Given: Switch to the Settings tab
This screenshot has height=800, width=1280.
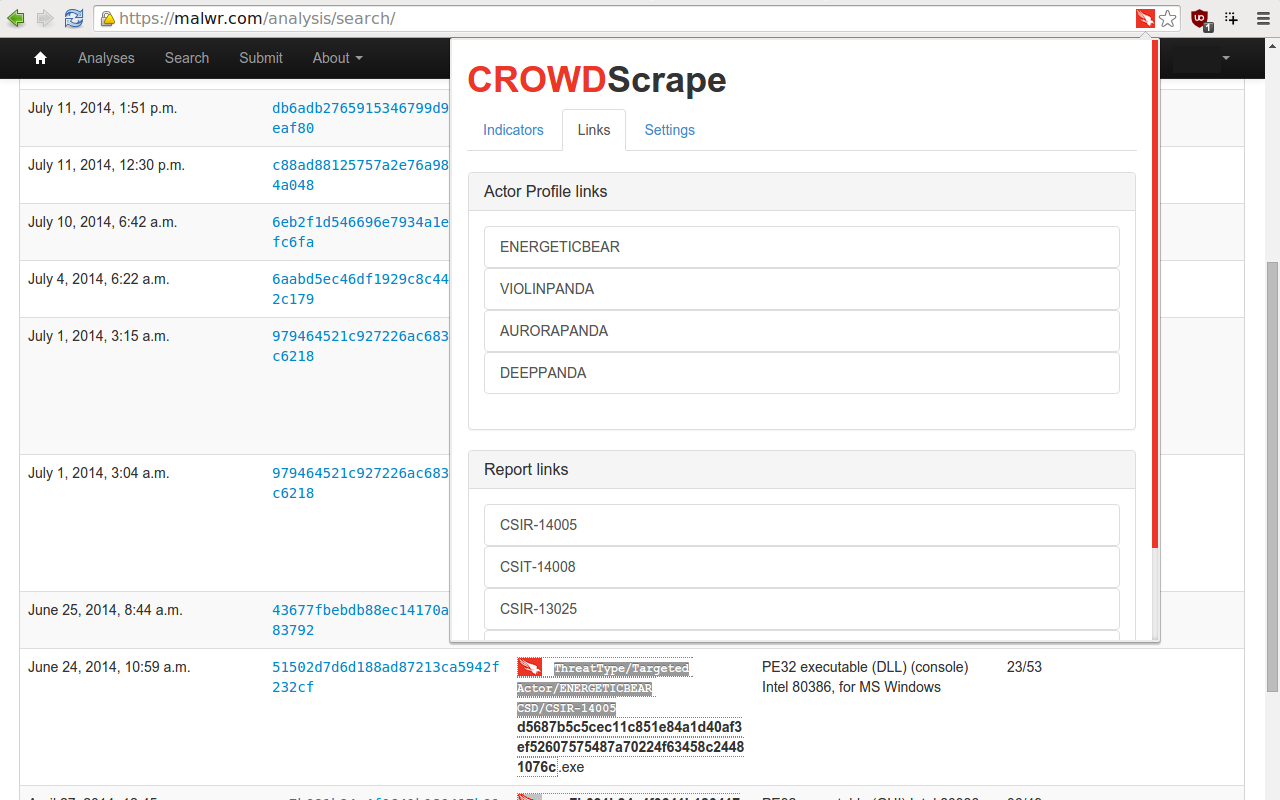Looking at the screenshot, I should point(669,130).
